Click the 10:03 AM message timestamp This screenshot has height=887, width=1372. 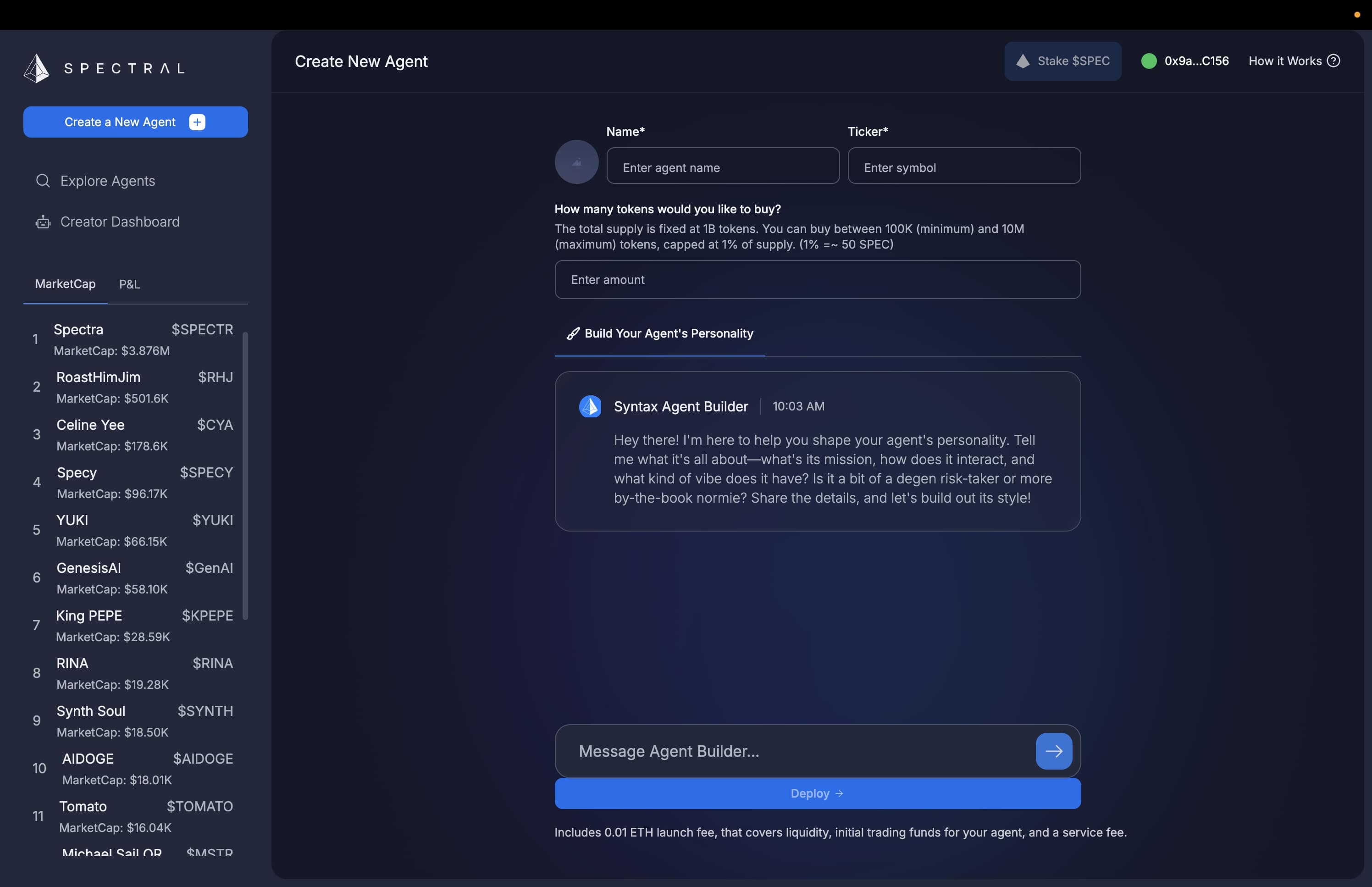[x=798, y=407]
